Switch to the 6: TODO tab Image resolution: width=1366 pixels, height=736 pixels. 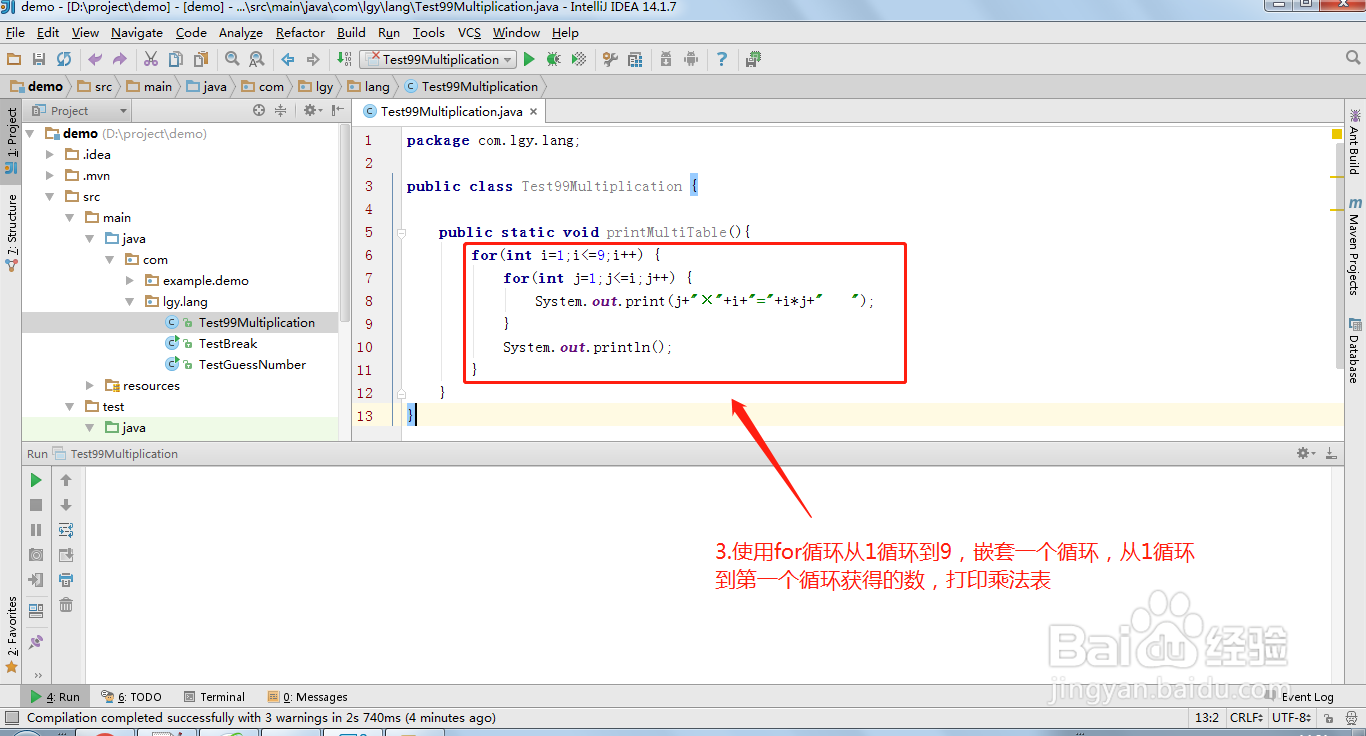pyautogui.click(x=132, y=697)
